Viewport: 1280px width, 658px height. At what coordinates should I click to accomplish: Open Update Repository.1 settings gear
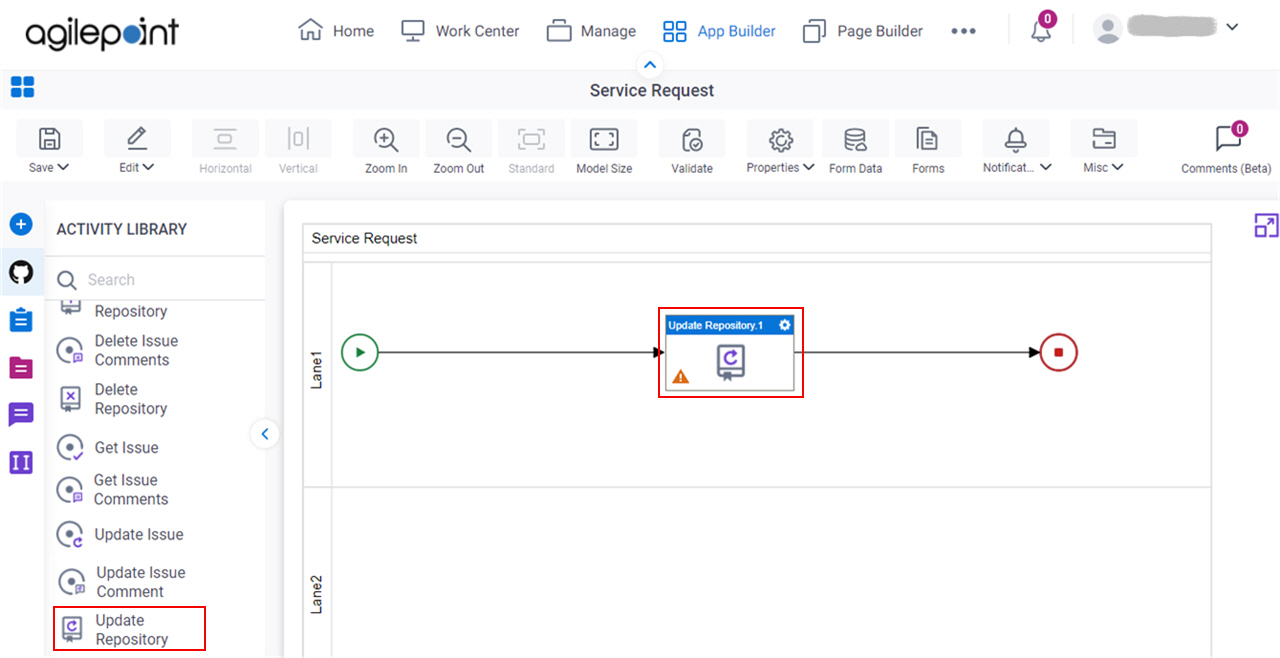point(785,325)
